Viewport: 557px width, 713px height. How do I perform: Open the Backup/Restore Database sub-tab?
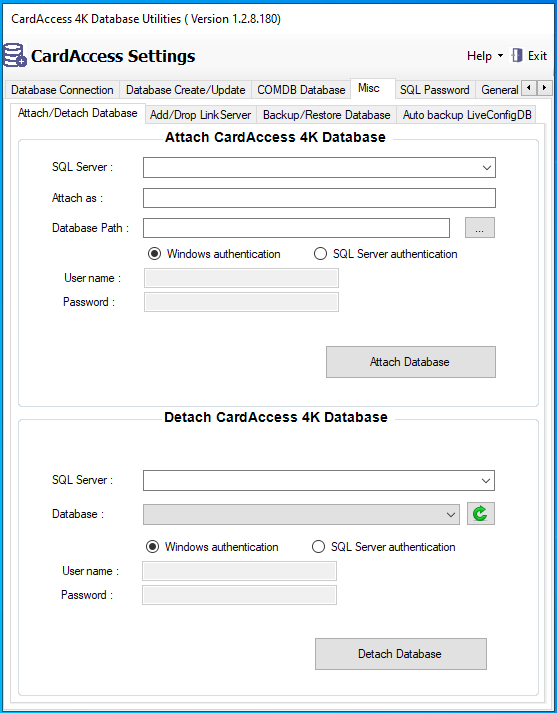(326, 115)
